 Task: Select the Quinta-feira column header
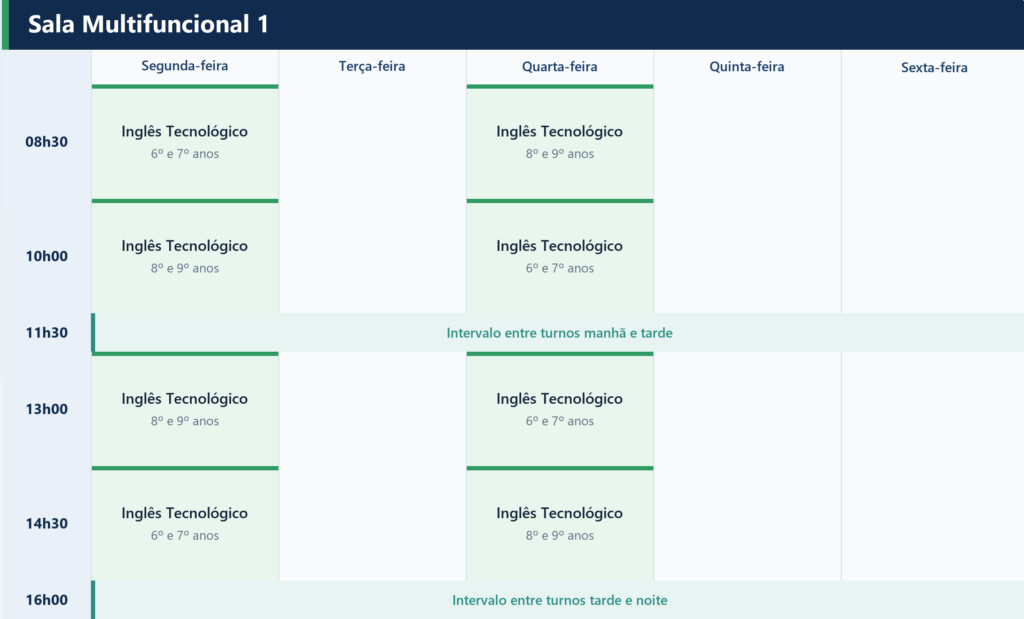point(747,67)
